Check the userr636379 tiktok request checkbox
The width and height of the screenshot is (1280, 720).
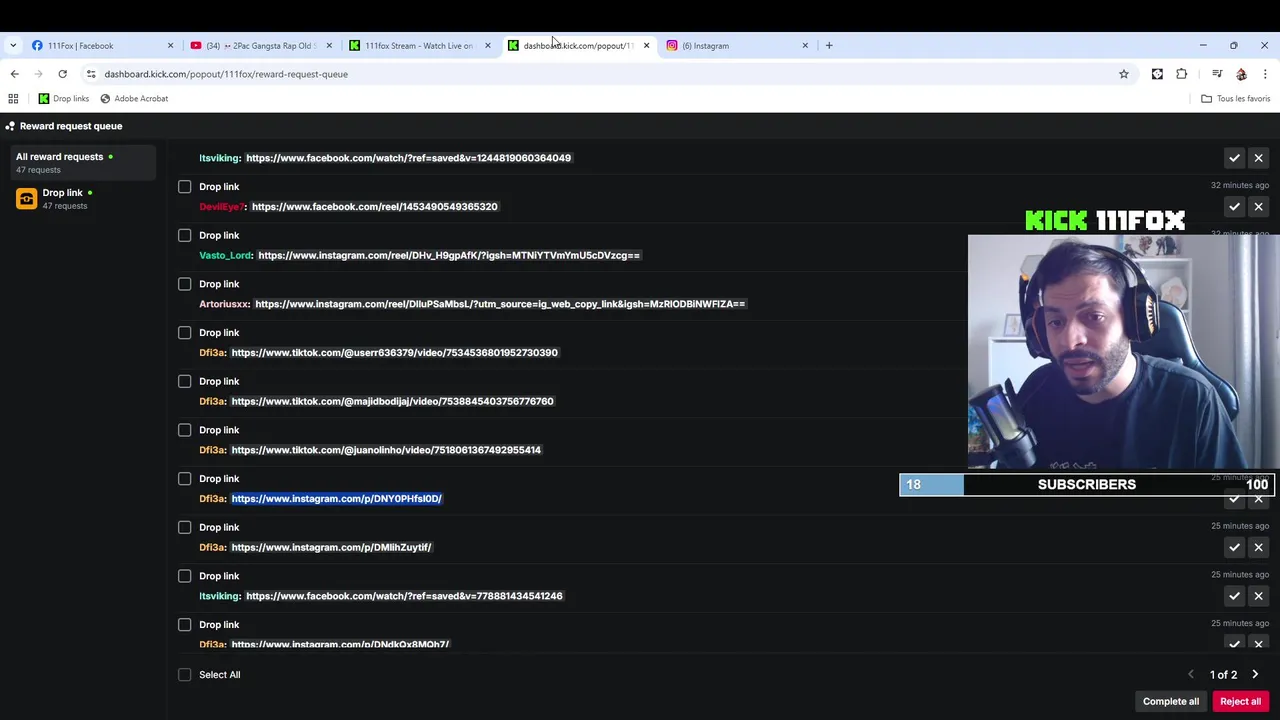(185, 333)
